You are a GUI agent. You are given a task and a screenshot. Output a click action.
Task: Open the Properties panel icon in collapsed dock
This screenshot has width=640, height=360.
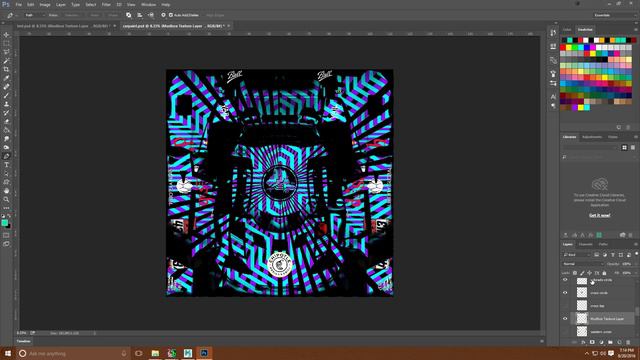tap(553, 47)
